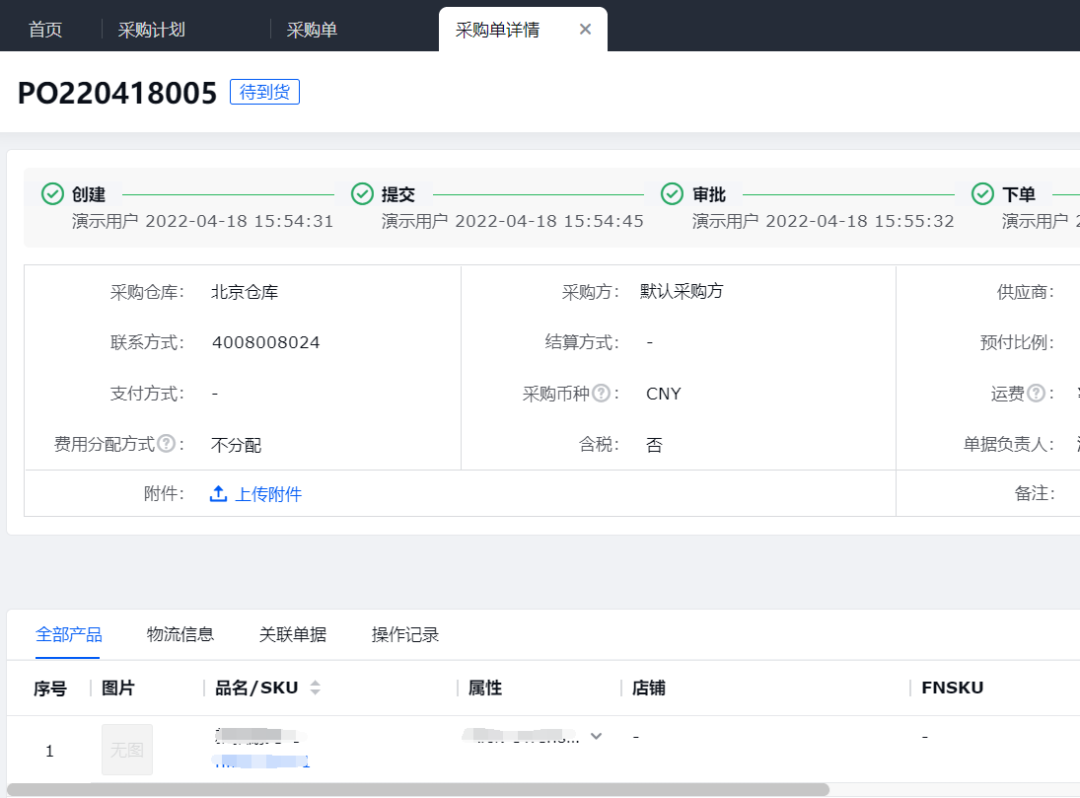Screen dimensions: 1080x798
Task: Click the help icon beside 运费
Action: pos(1036,394)
